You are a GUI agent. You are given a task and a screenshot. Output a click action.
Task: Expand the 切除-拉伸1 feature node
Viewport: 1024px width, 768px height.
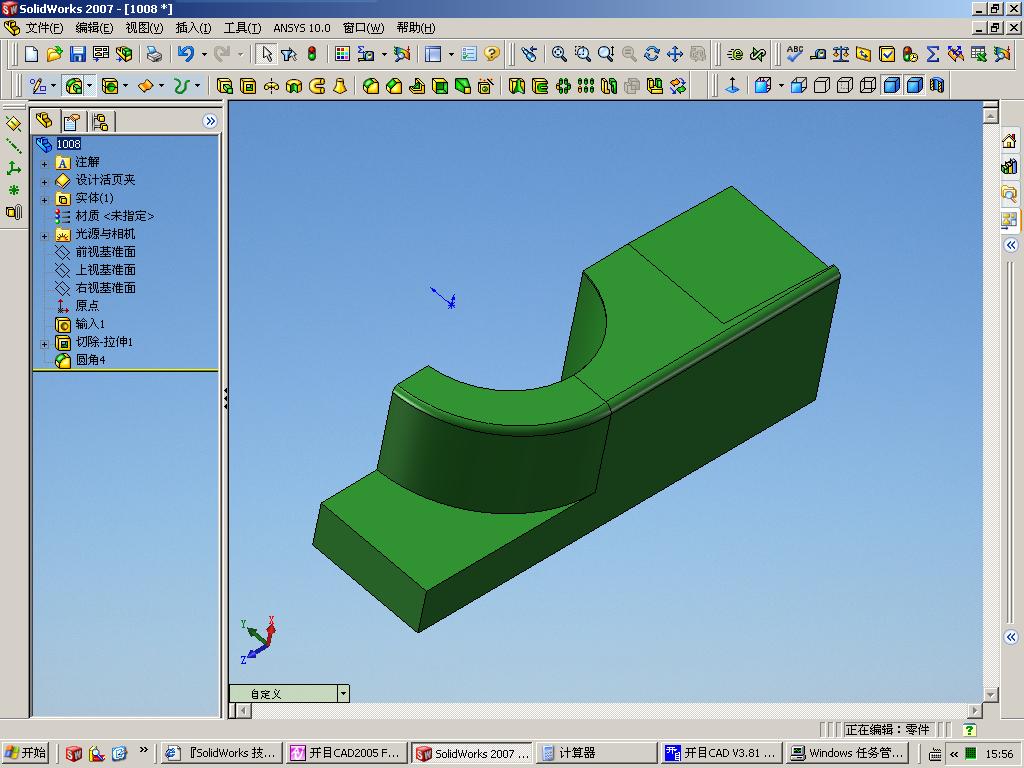(x=44, y=344)
